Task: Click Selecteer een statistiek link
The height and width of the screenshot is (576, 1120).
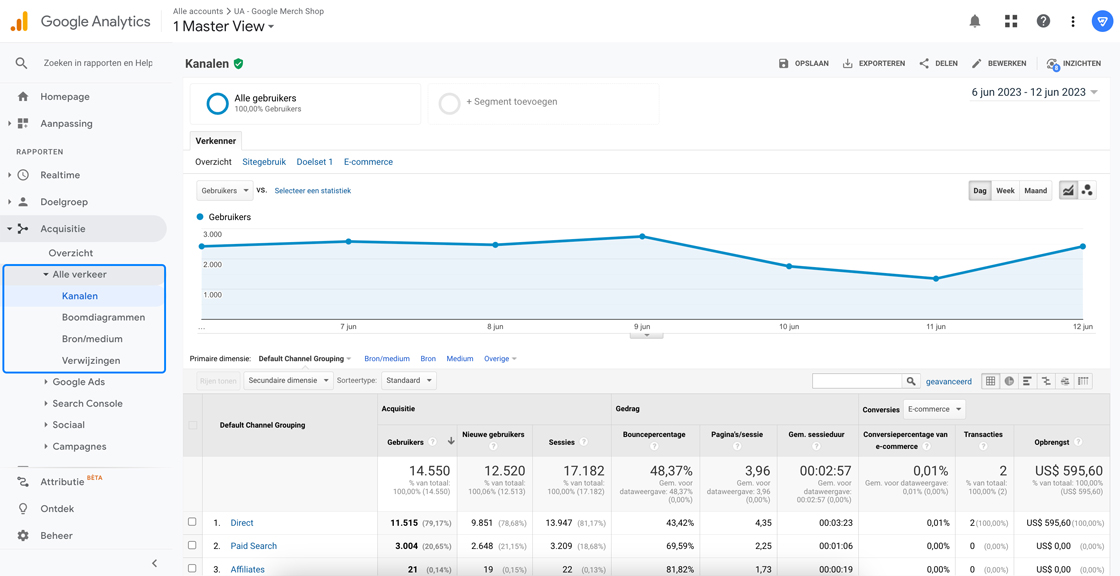Action: click(x=313, y=191)
